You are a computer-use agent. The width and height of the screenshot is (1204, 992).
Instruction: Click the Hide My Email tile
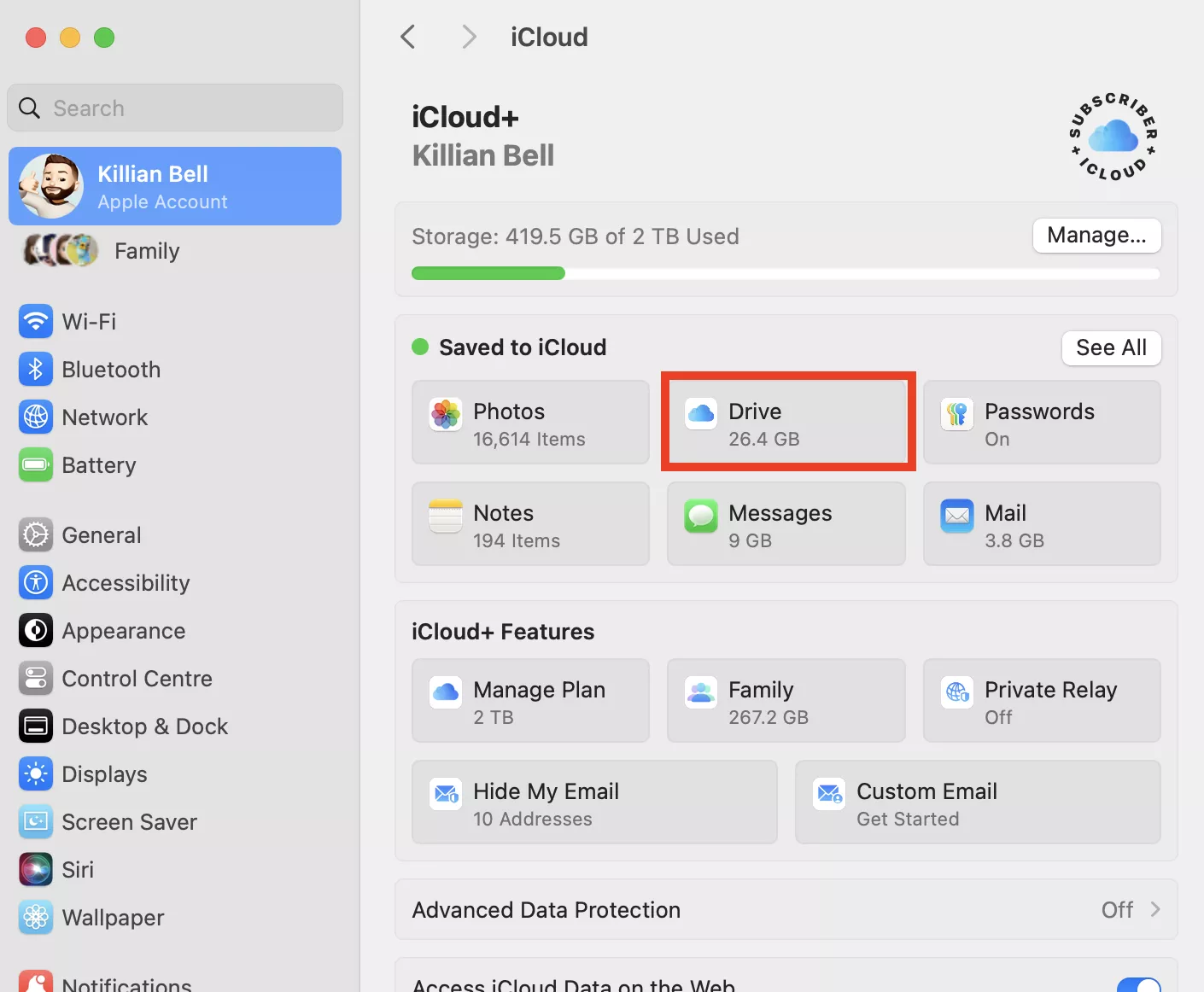(594, 803)
